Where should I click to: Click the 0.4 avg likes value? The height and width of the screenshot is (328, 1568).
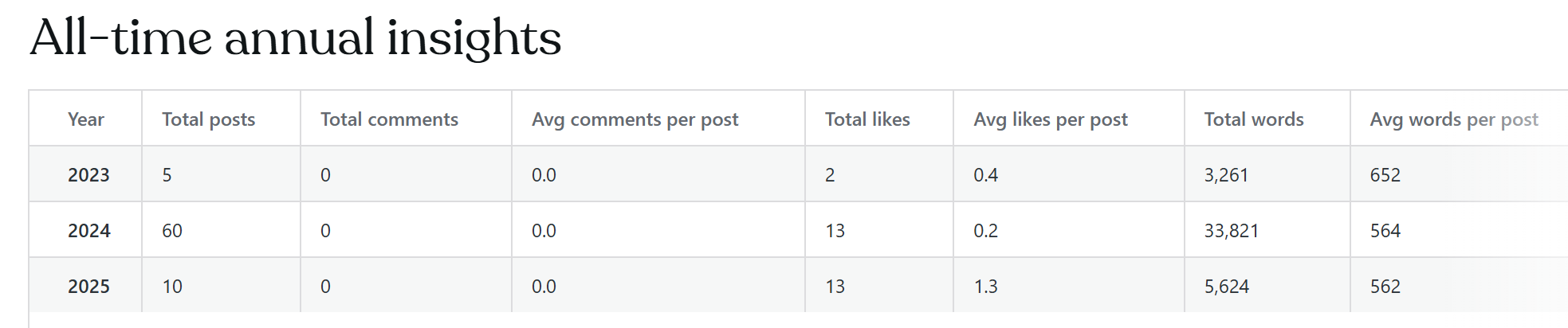click(985, 175)
